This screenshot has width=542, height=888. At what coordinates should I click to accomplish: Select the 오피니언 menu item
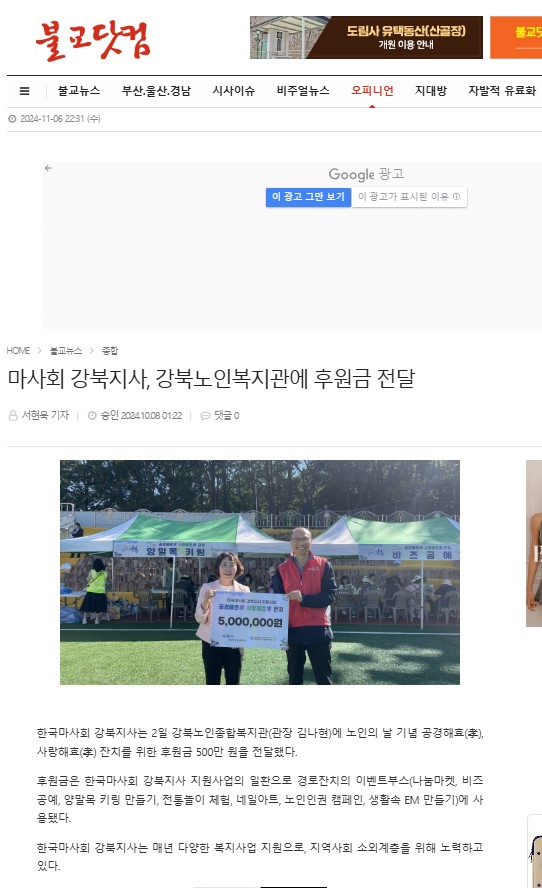point(372,91)
